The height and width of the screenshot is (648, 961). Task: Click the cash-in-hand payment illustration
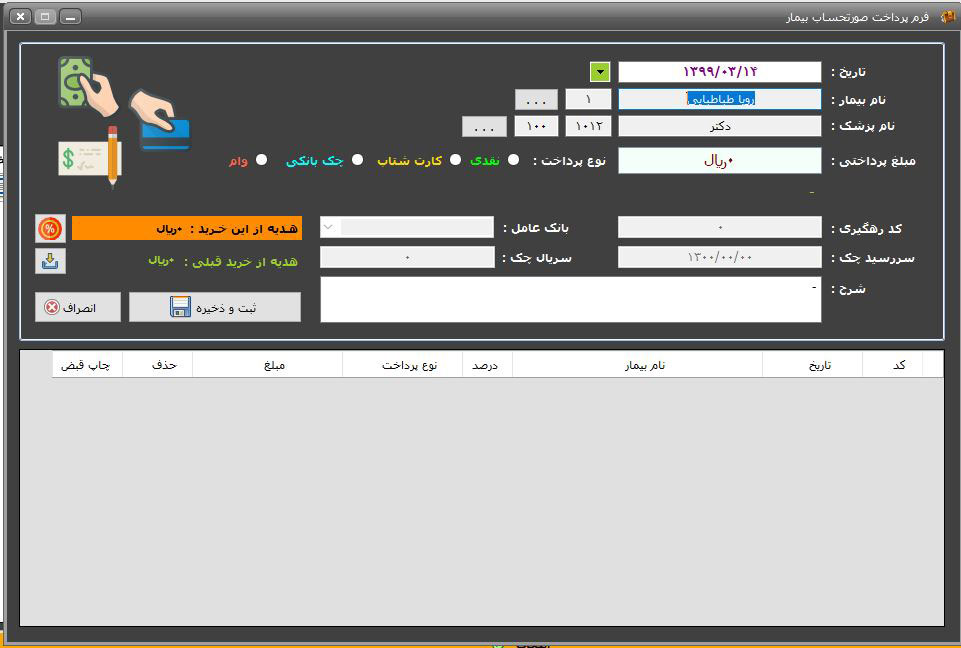coord(89,86)
